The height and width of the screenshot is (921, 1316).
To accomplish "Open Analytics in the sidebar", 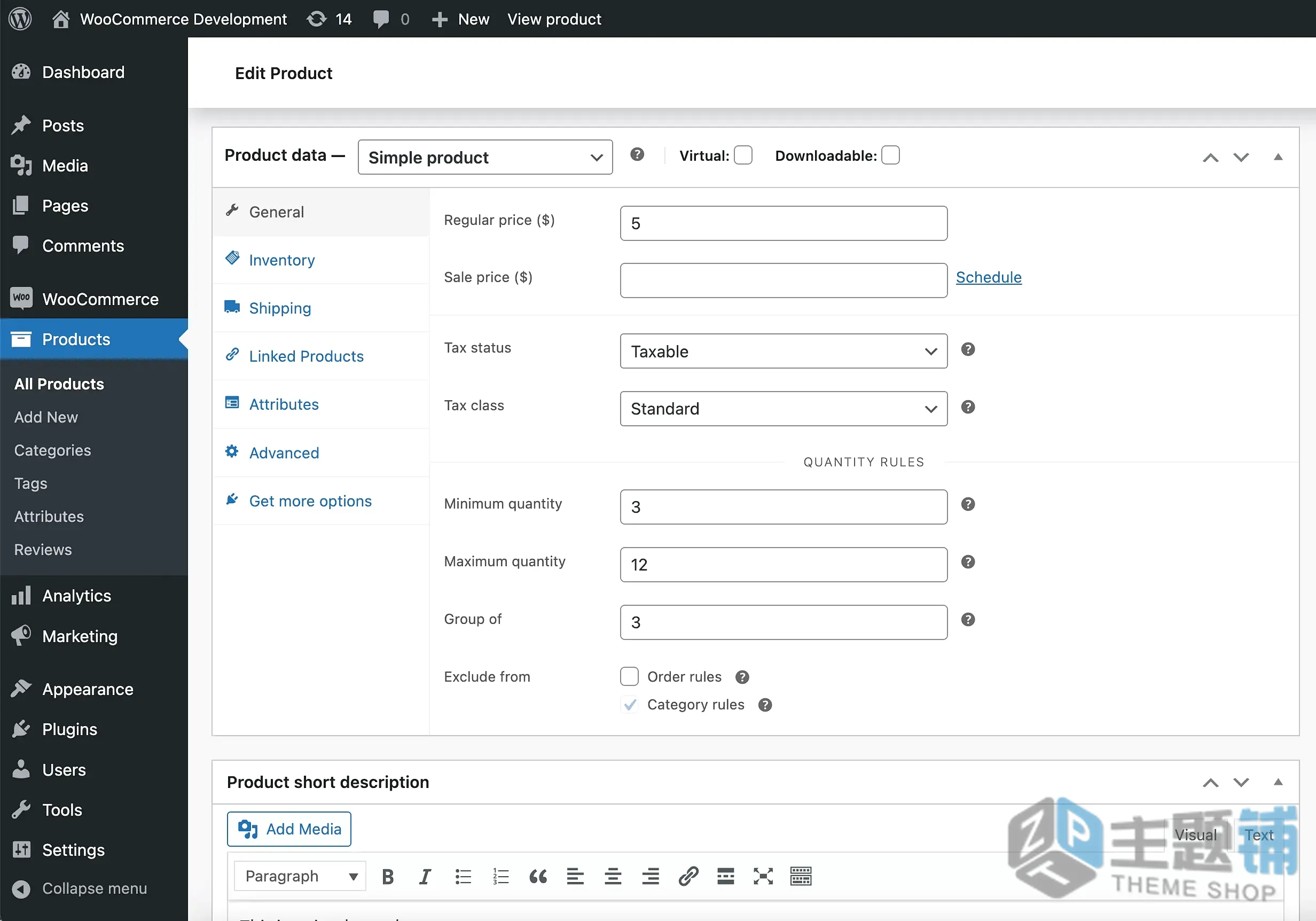I will click(94, 596).
